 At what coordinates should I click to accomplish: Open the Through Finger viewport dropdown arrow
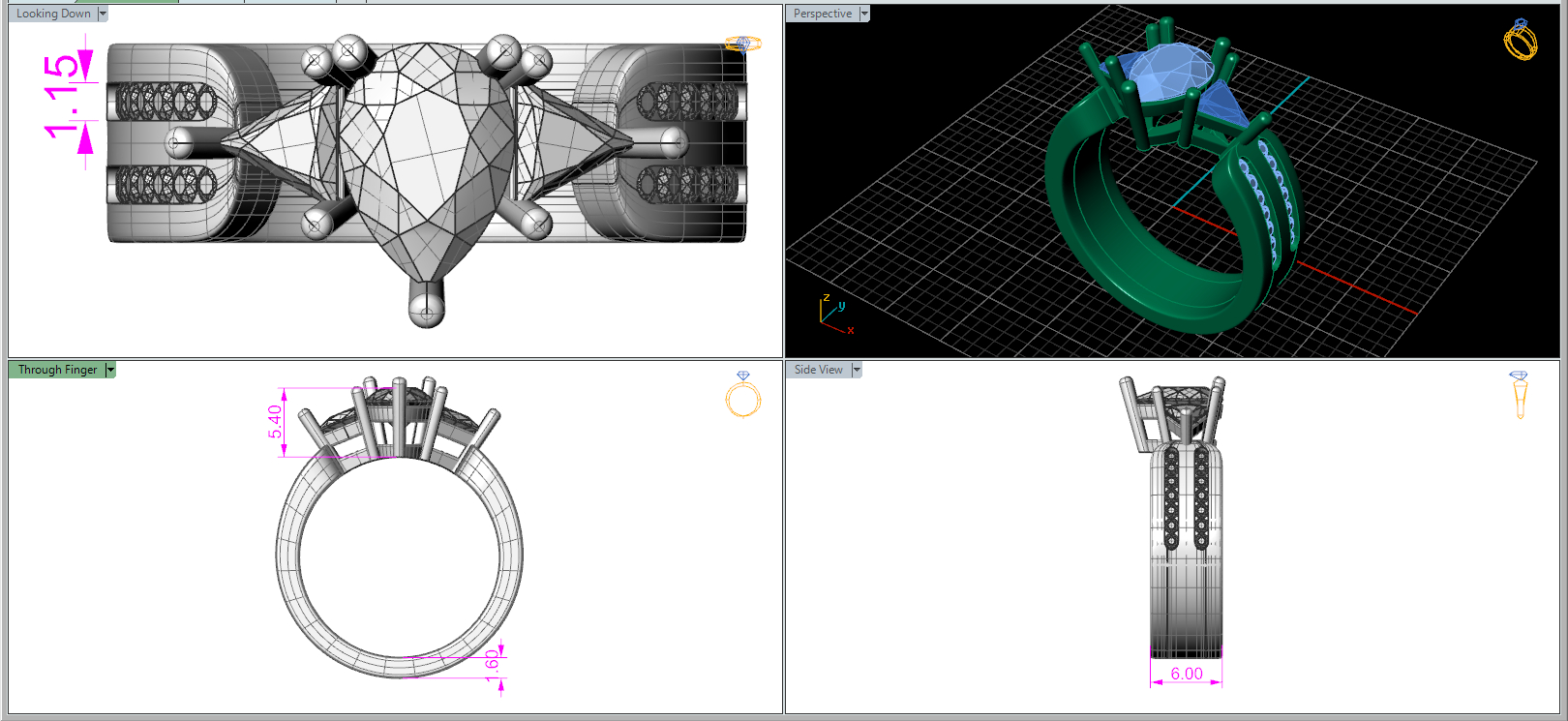pos(110,370)
